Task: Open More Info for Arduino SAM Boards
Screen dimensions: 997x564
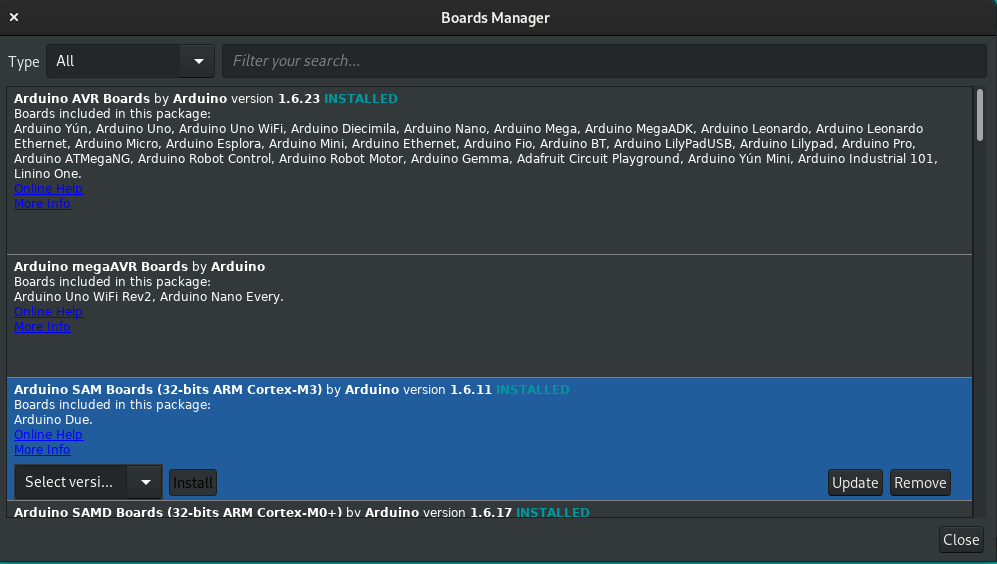Action: [x=42, y=450]
